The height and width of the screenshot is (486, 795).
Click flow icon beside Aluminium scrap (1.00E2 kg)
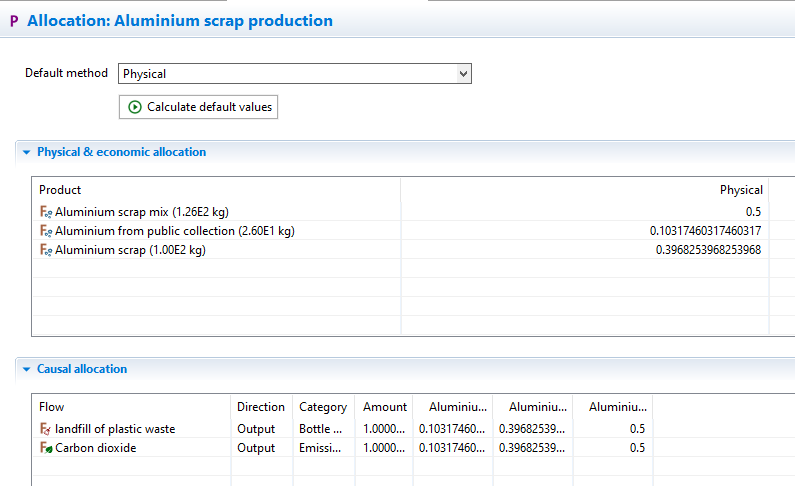pos(46,250)
